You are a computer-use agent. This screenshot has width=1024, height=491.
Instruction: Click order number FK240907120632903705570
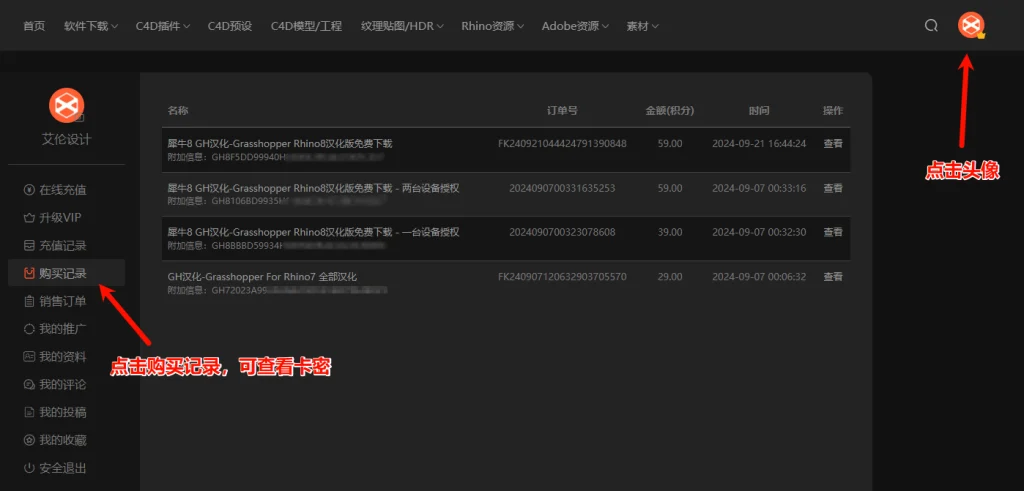click(562, 277)
